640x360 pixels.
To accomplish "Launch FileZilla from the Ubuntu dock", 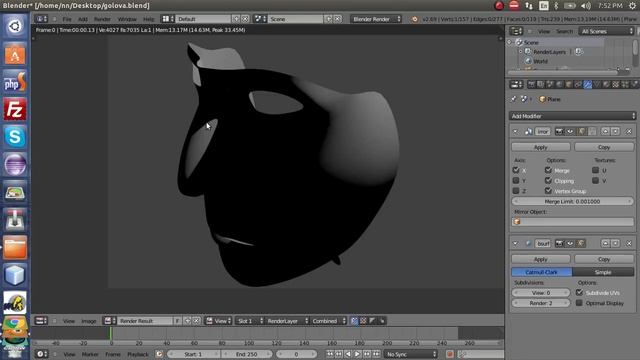I will (15, 109).
